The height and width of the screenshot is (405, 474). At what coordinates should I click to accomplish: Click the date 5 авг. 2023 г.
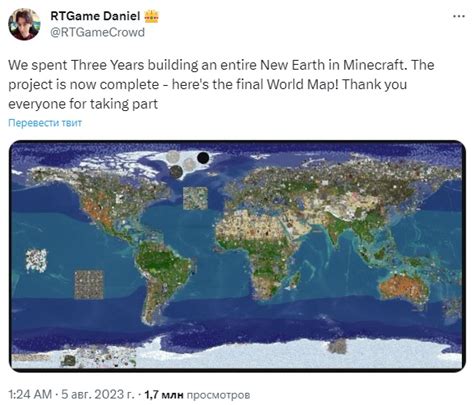[98, 395]
